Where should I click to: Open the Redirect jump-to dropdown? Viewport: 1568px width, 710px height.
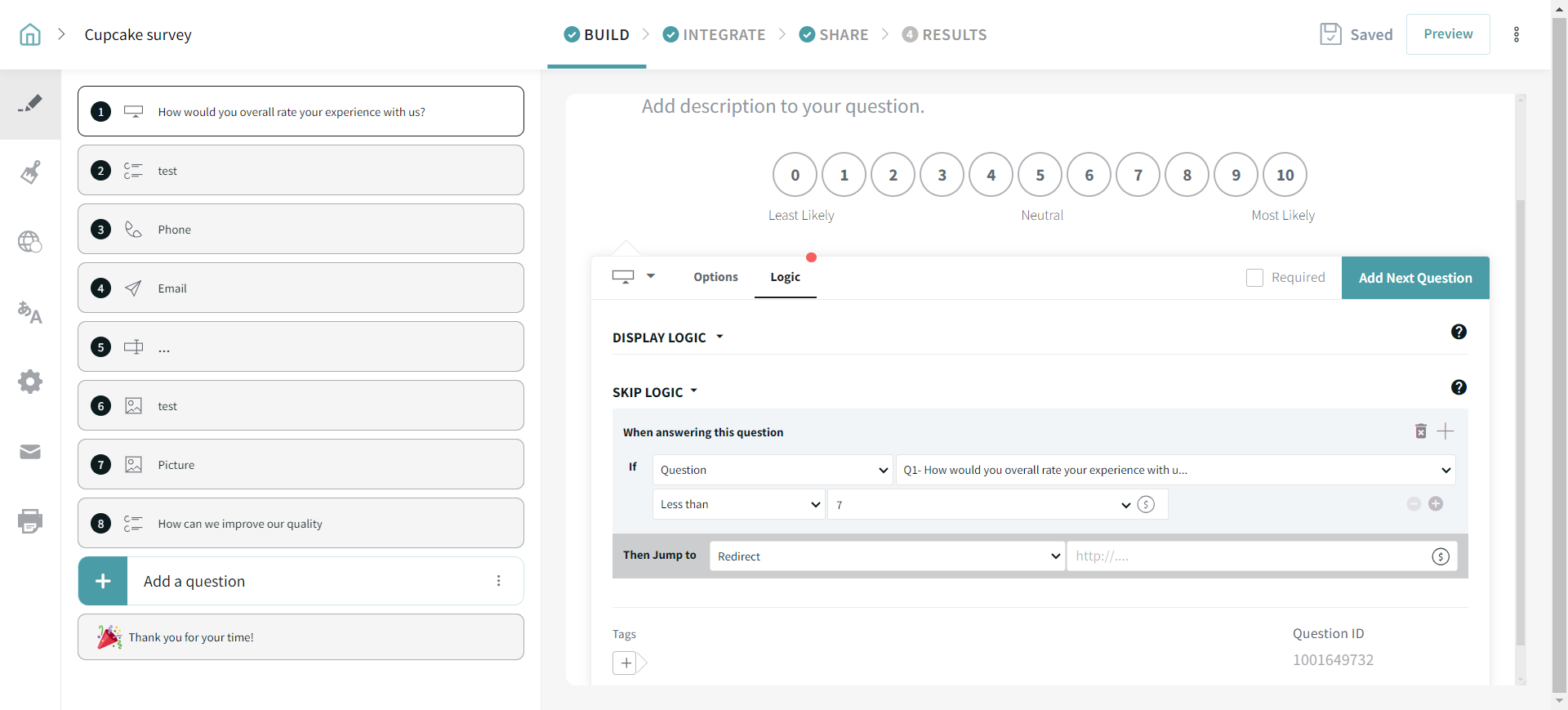coord(887,556)
